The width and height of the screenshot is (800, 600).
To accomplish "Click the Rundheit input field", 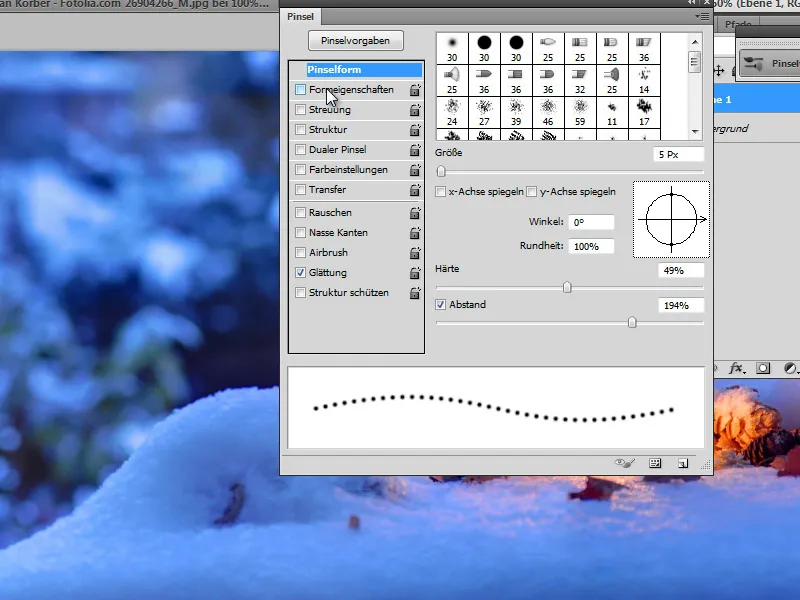I will (591, 246).
